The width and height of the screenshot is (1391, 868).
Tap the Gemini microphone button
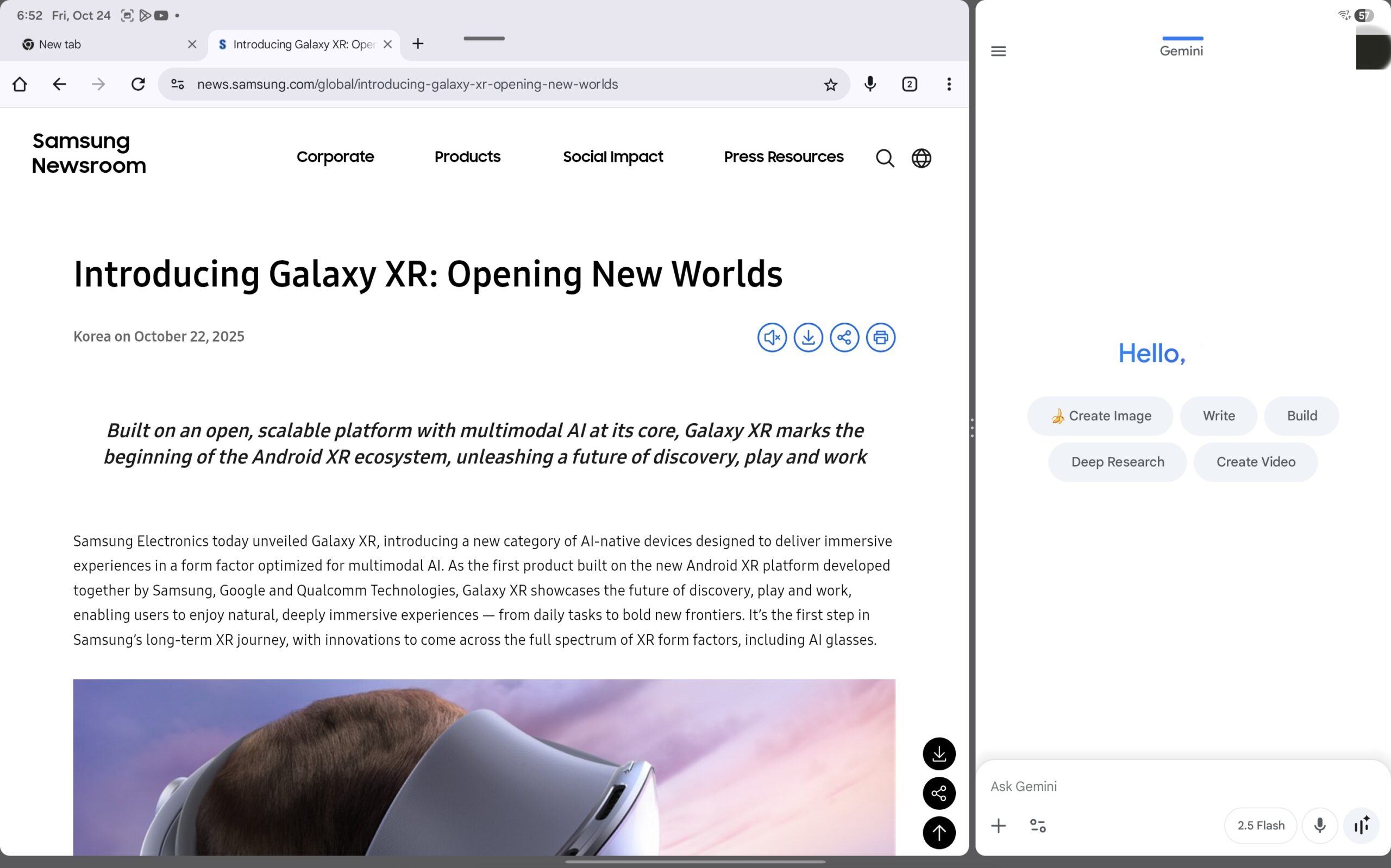(1320, 826)
